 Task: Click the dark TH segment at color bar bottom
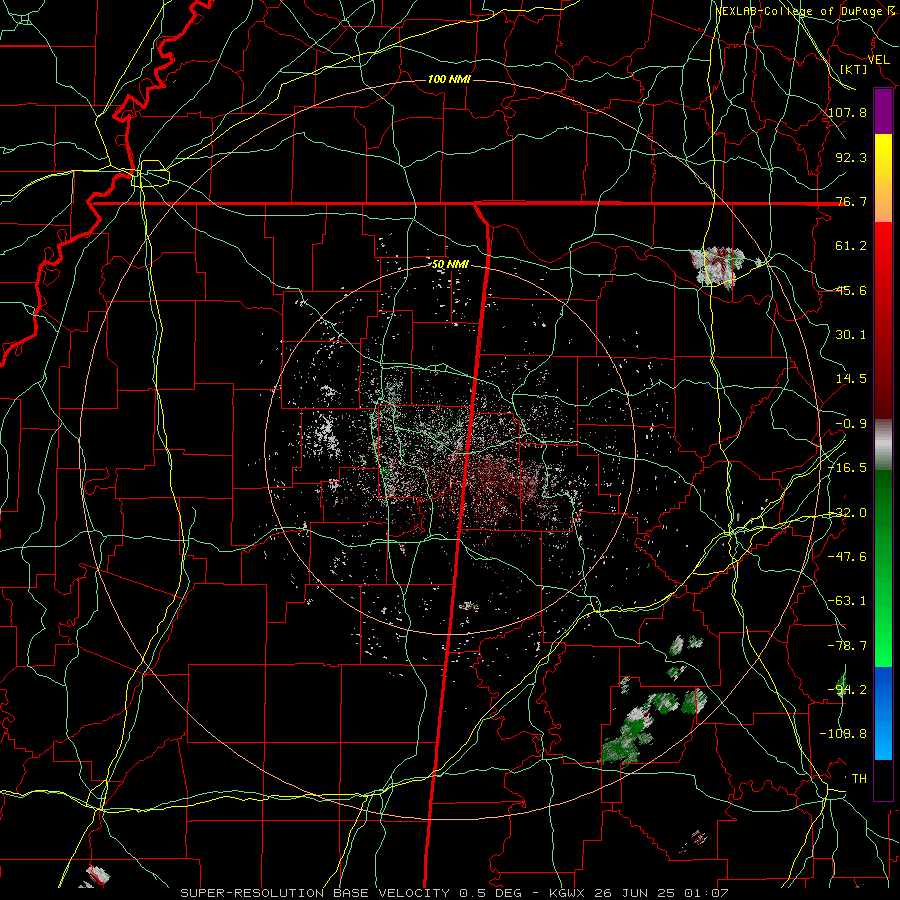coord(883,780)
